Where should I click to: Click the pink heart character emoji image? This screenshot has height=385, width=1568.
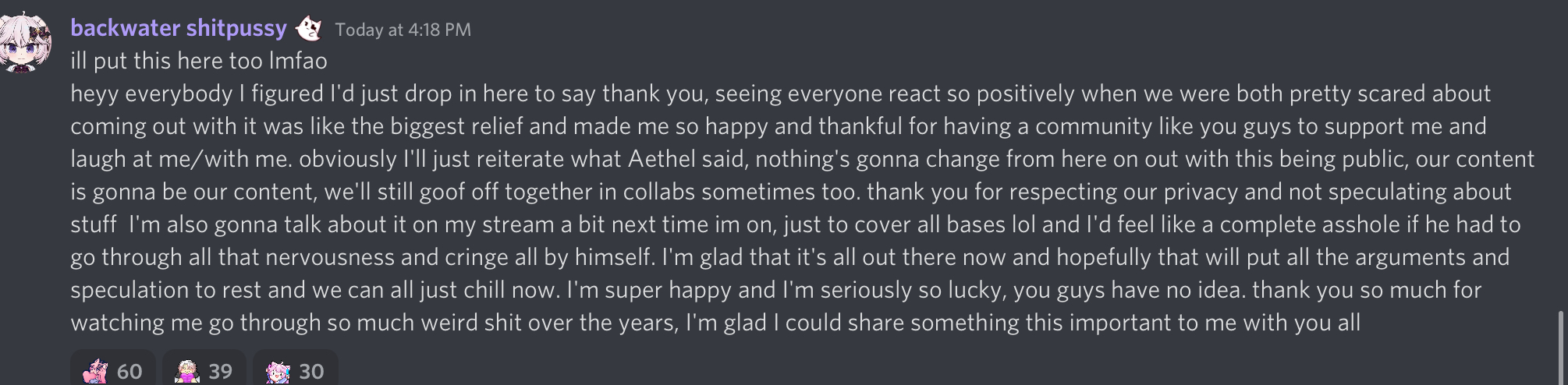point(95,372)
